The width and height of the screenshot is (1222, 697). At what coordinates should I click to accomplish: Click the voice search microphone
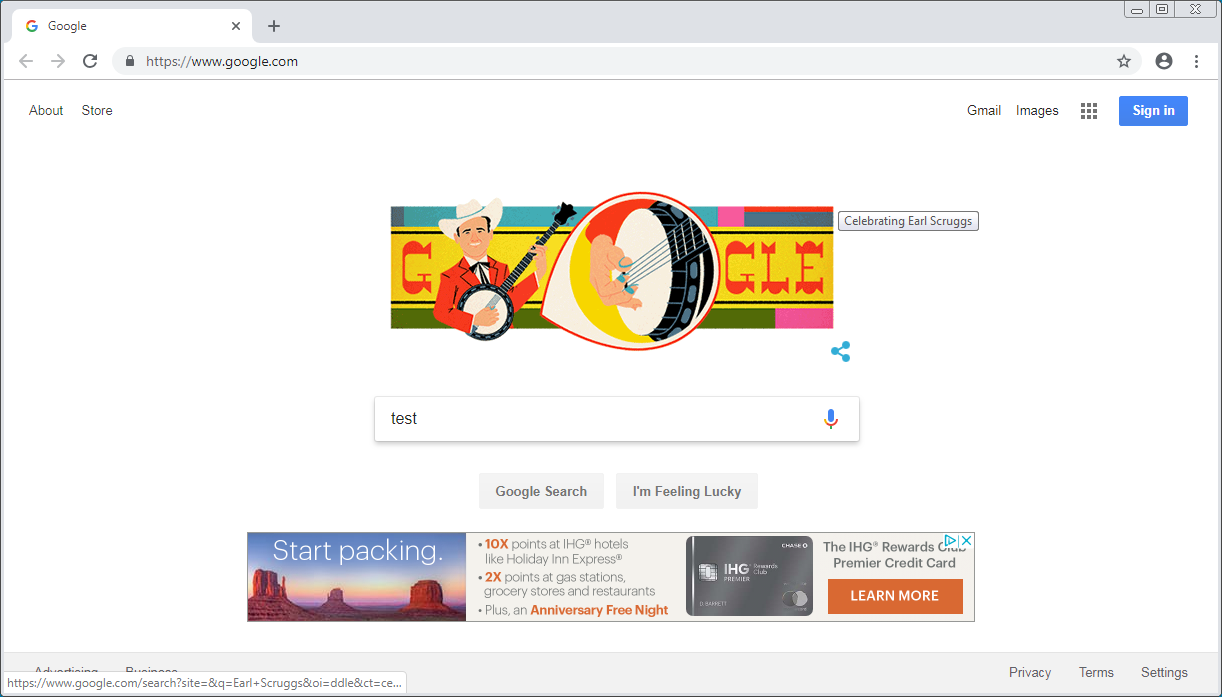(x=830, y=419)
